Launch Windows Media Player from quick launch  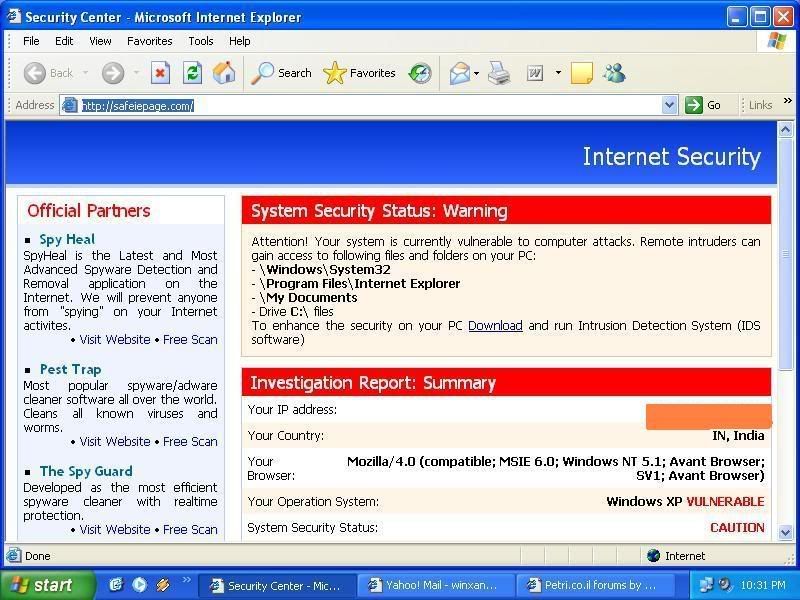(139, 585)
